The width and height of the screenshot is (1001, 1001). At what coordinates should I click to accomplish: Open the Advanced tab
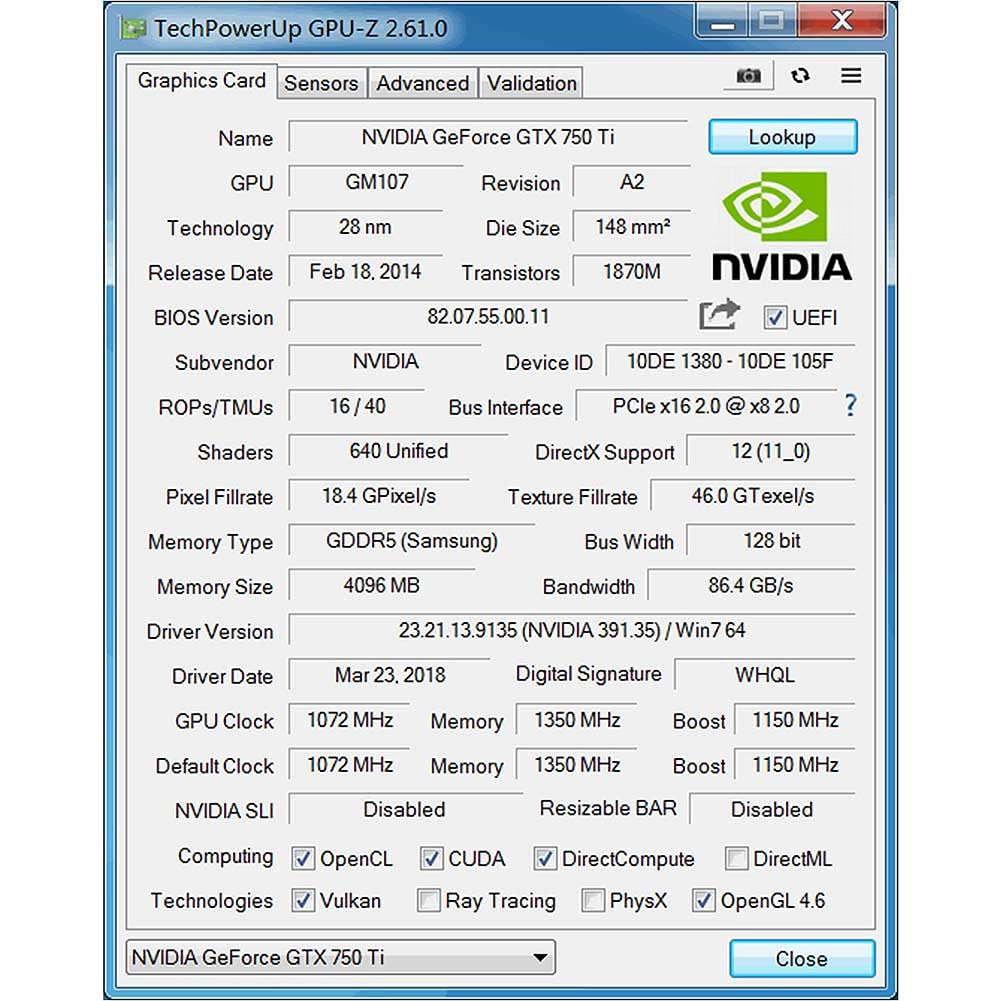point(423,84)
